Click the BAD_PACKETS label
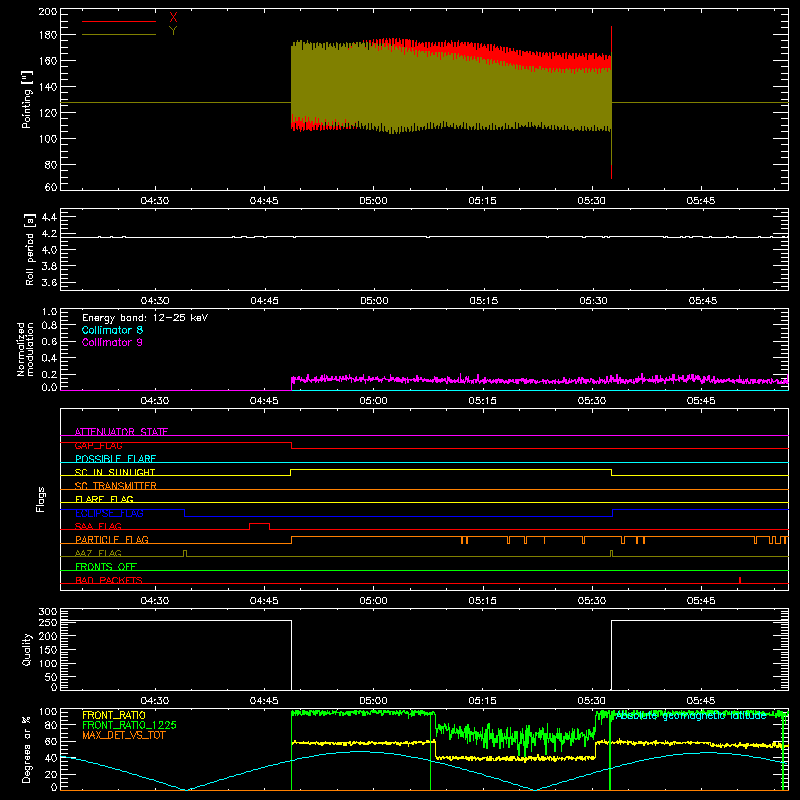The height and width of the screenshot is (800, 800). pos(109,580)
